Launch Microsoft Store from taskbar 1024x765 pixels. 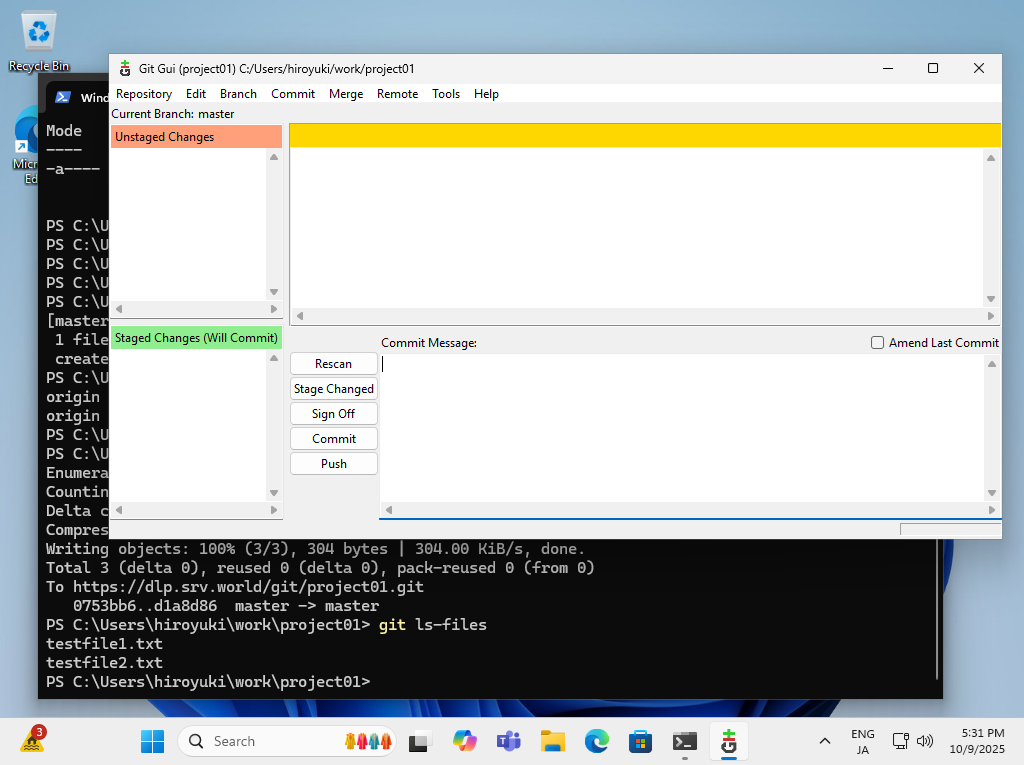(641, 741)
